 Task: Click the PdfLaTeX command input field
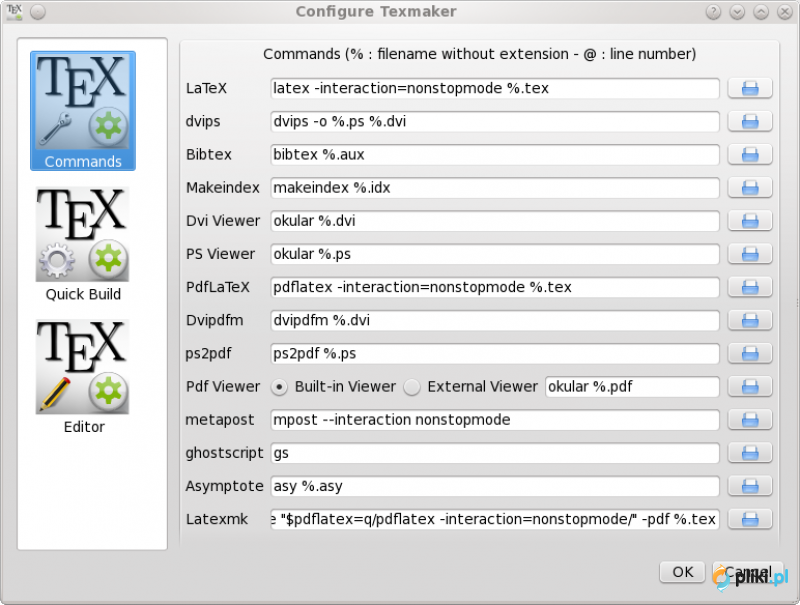pyautogui.click(x=495, y=287)
